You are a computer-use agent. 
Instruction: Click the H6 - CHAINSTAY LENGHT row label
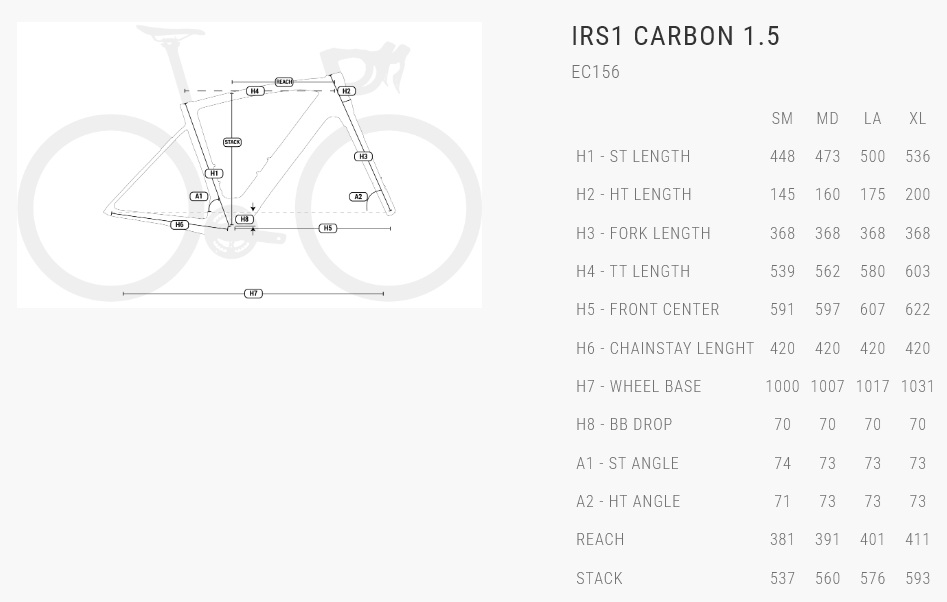coord(665,348)
